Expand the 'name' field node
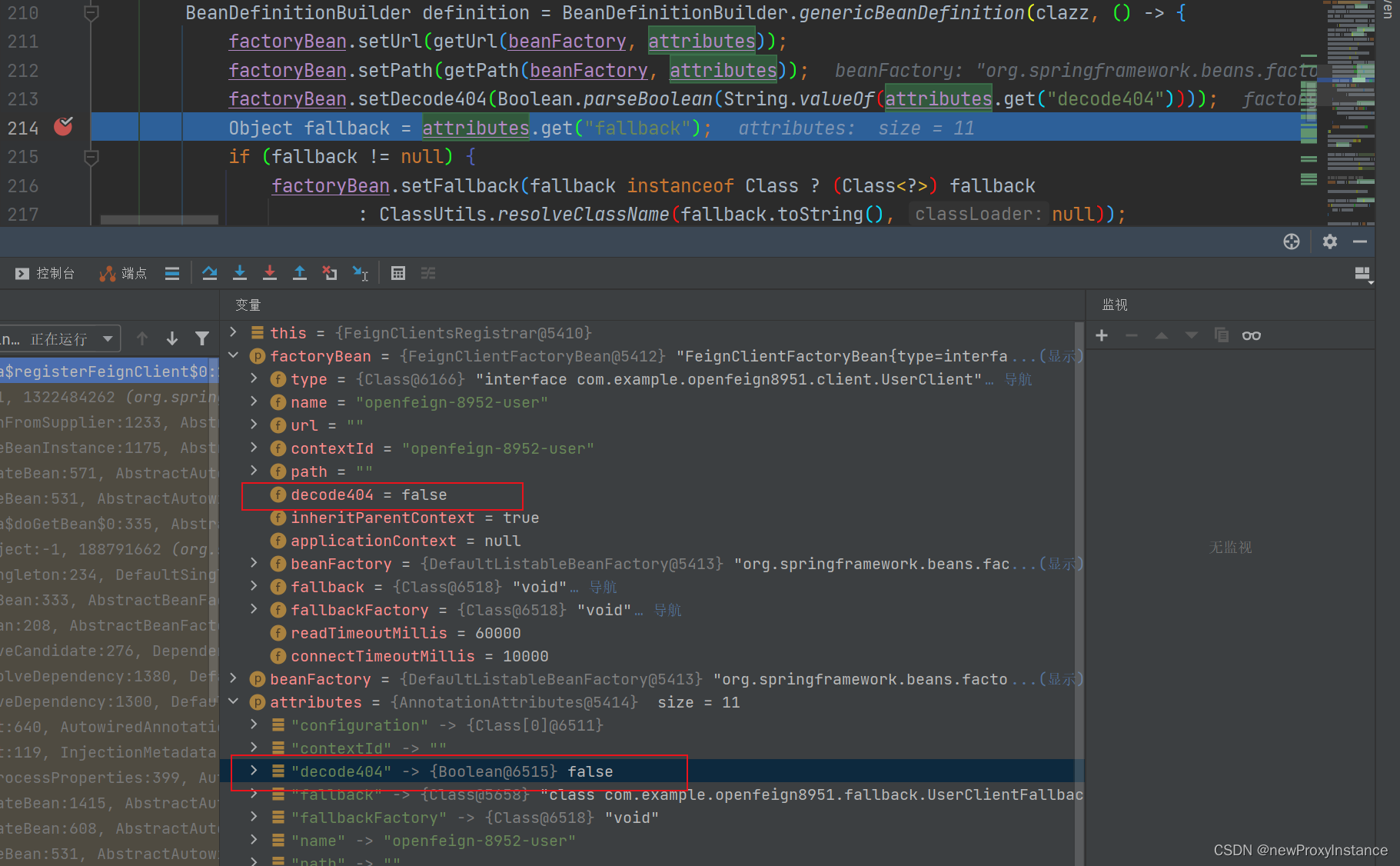The width and height of the screenshot is (1400, 866). [x=254, y=401]
